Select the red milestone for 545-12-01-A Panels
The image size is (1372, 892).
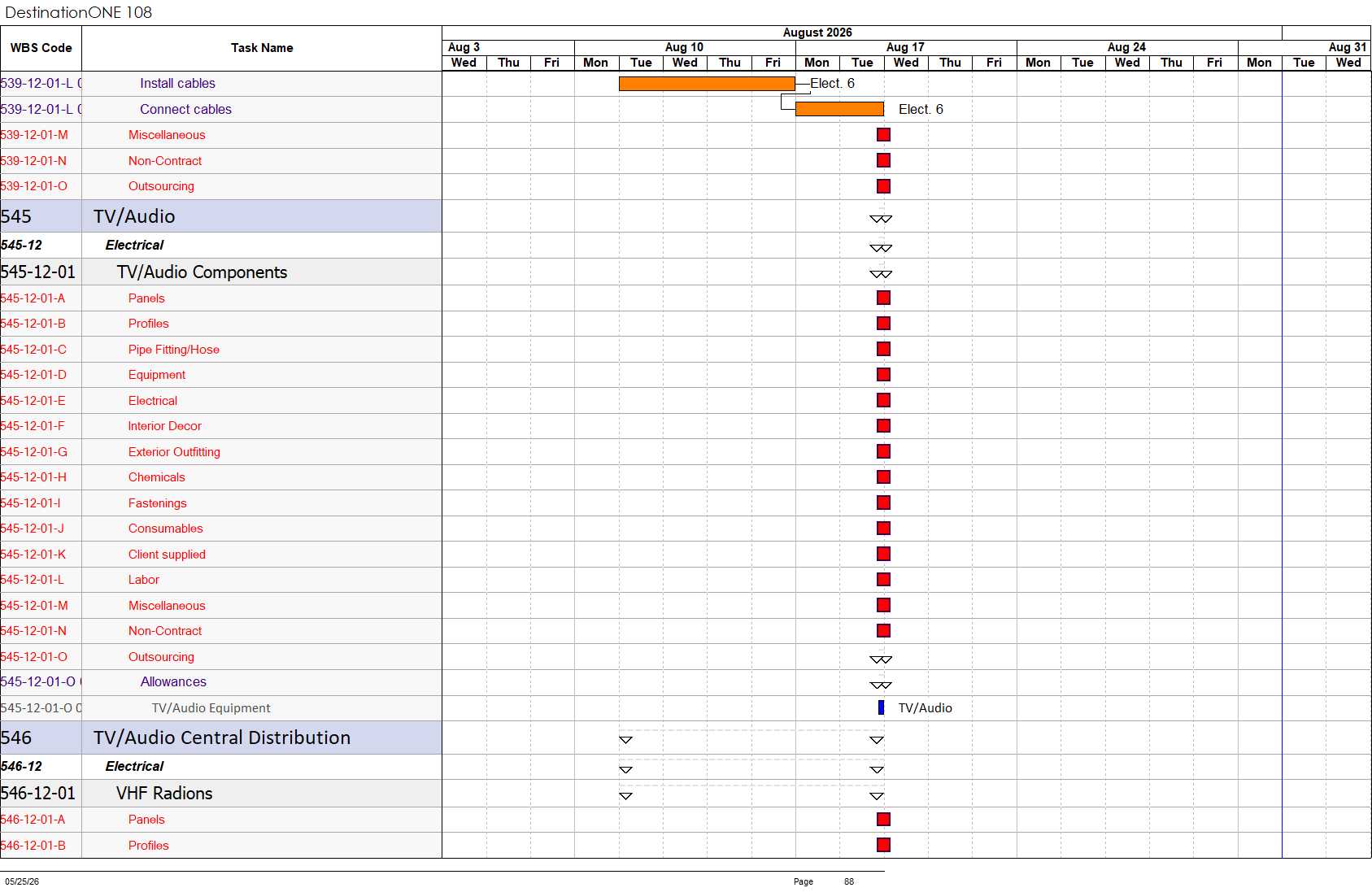(x=883, y=298)
